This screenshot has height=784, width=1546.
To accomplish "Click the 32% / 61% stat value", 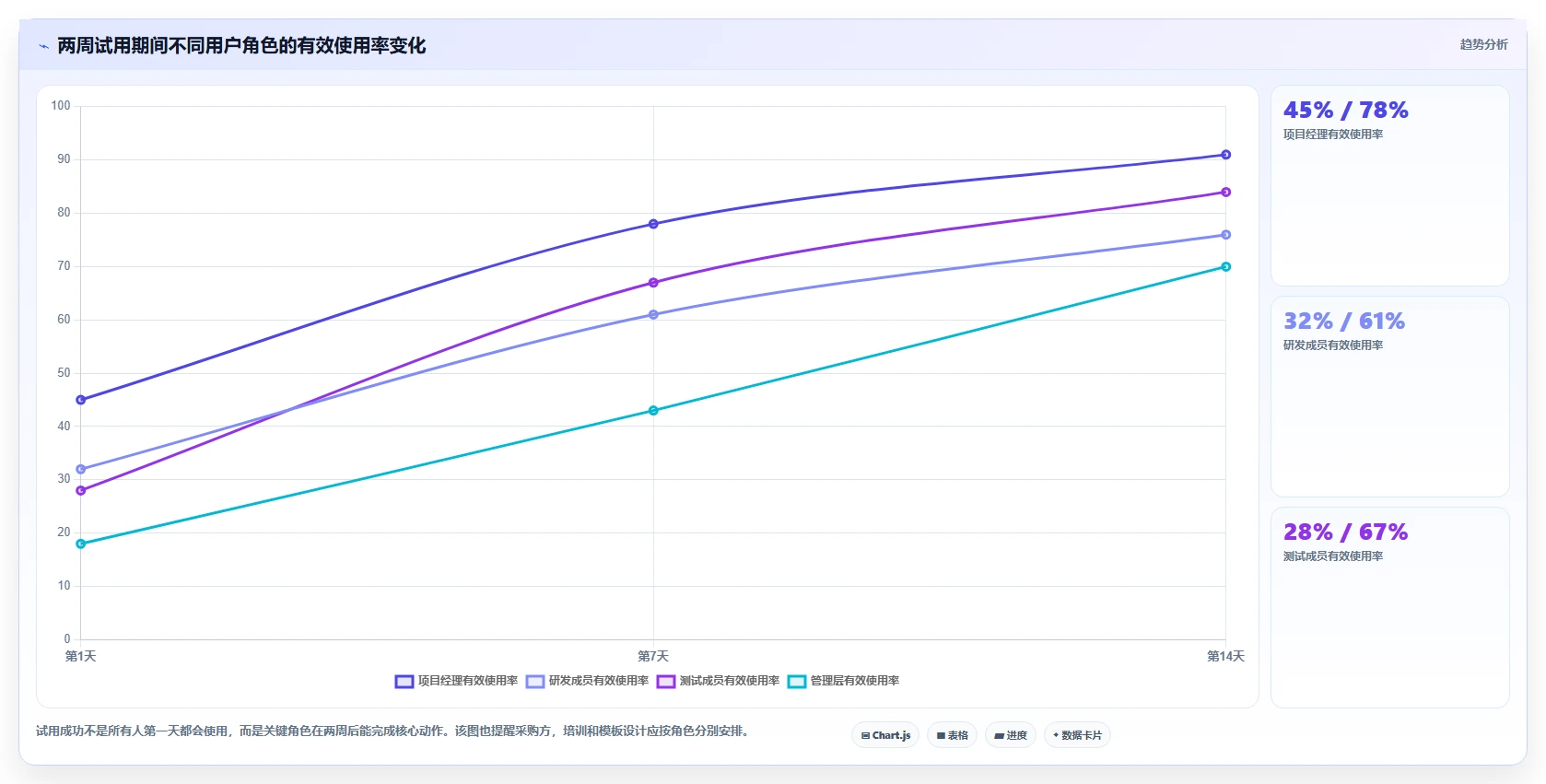I will click(x=1344, y=322).
